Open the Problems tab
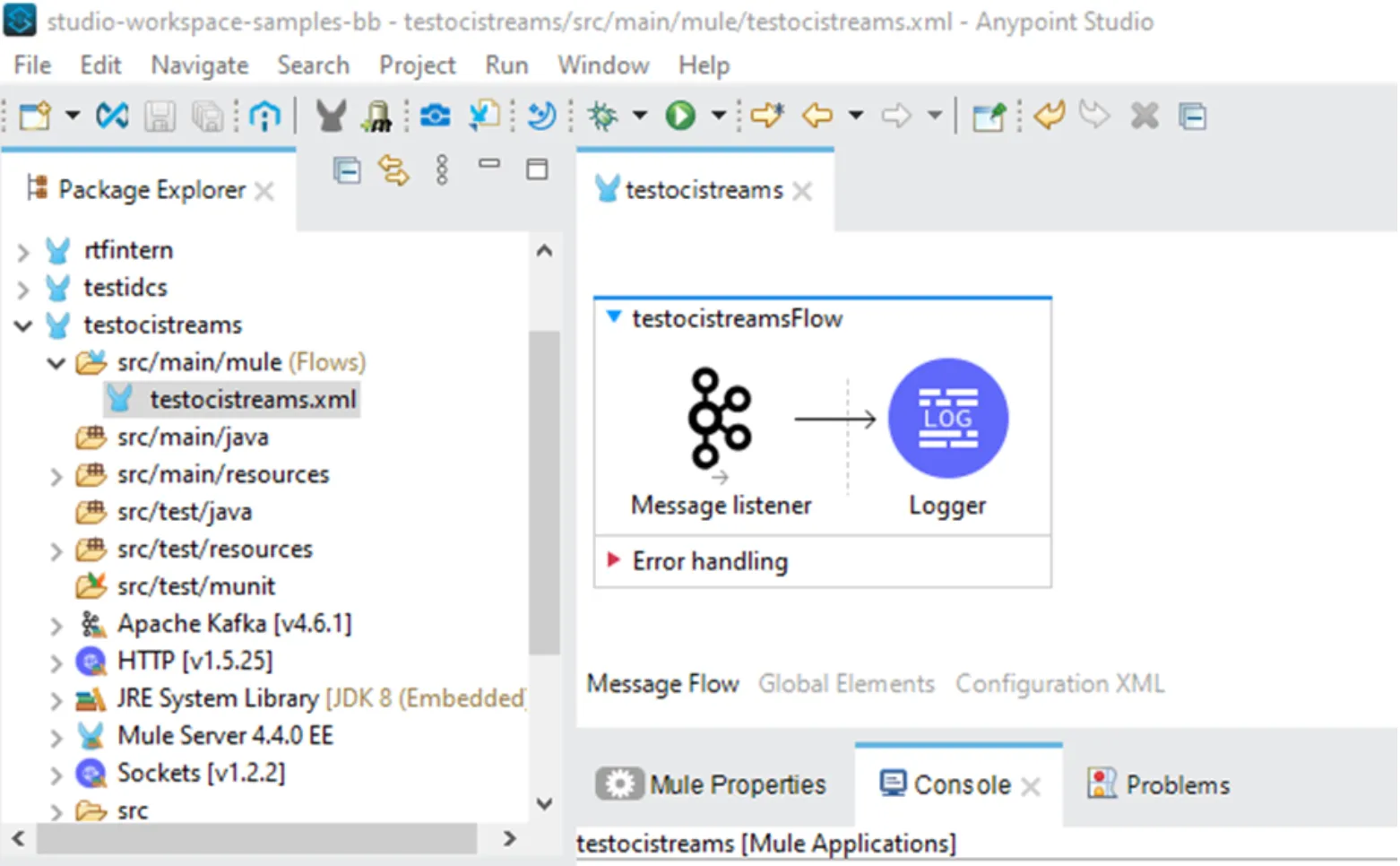The width and height of the screenshot is (1400, 866). 1158,784
